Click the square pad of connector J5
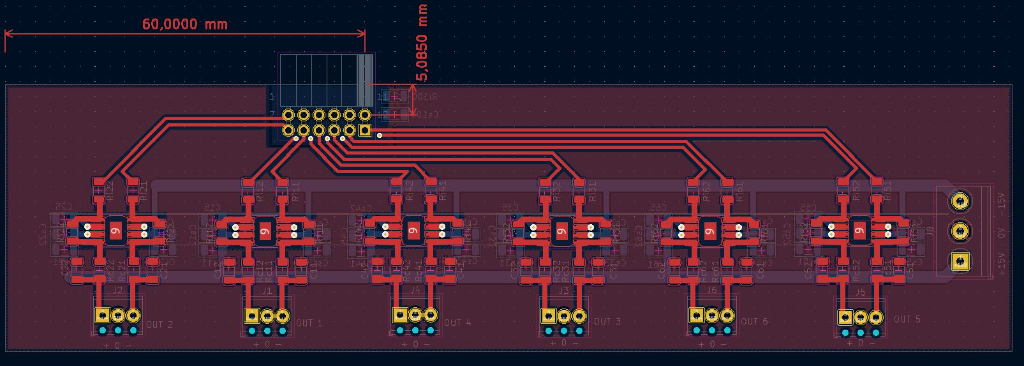Image resolution: width=1024 pixels, height=366 pixels. tap(846, 318)
